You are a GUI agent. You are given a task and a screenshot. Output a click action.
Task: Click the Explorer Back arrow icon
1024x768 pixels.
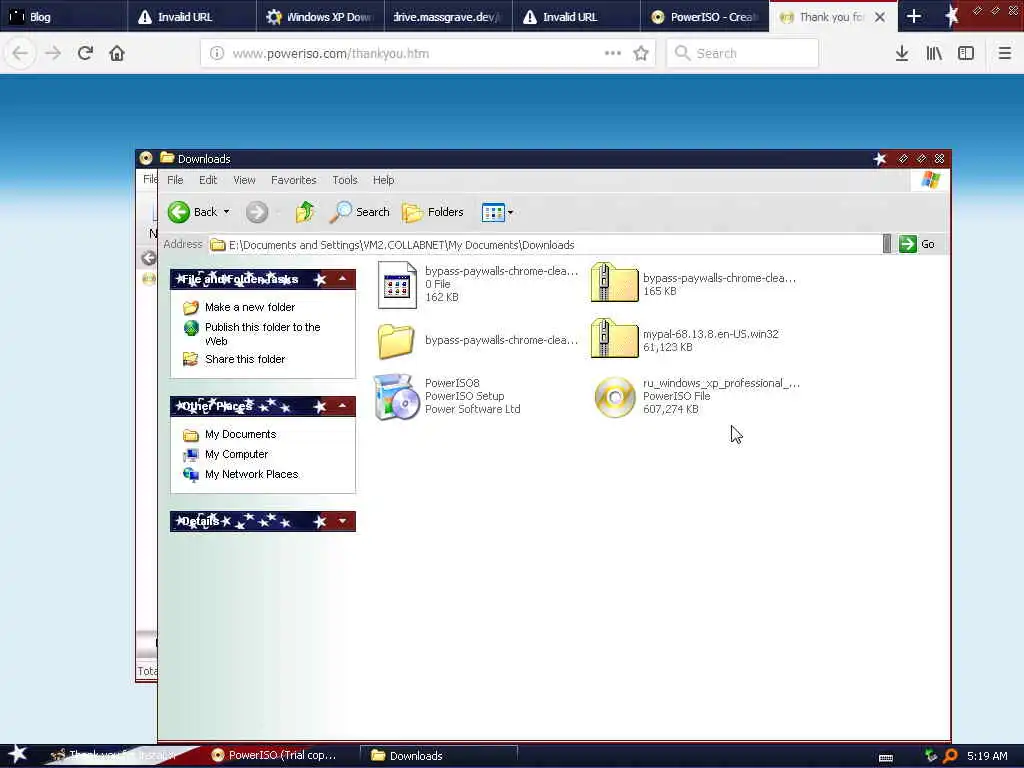coord(179,212)
